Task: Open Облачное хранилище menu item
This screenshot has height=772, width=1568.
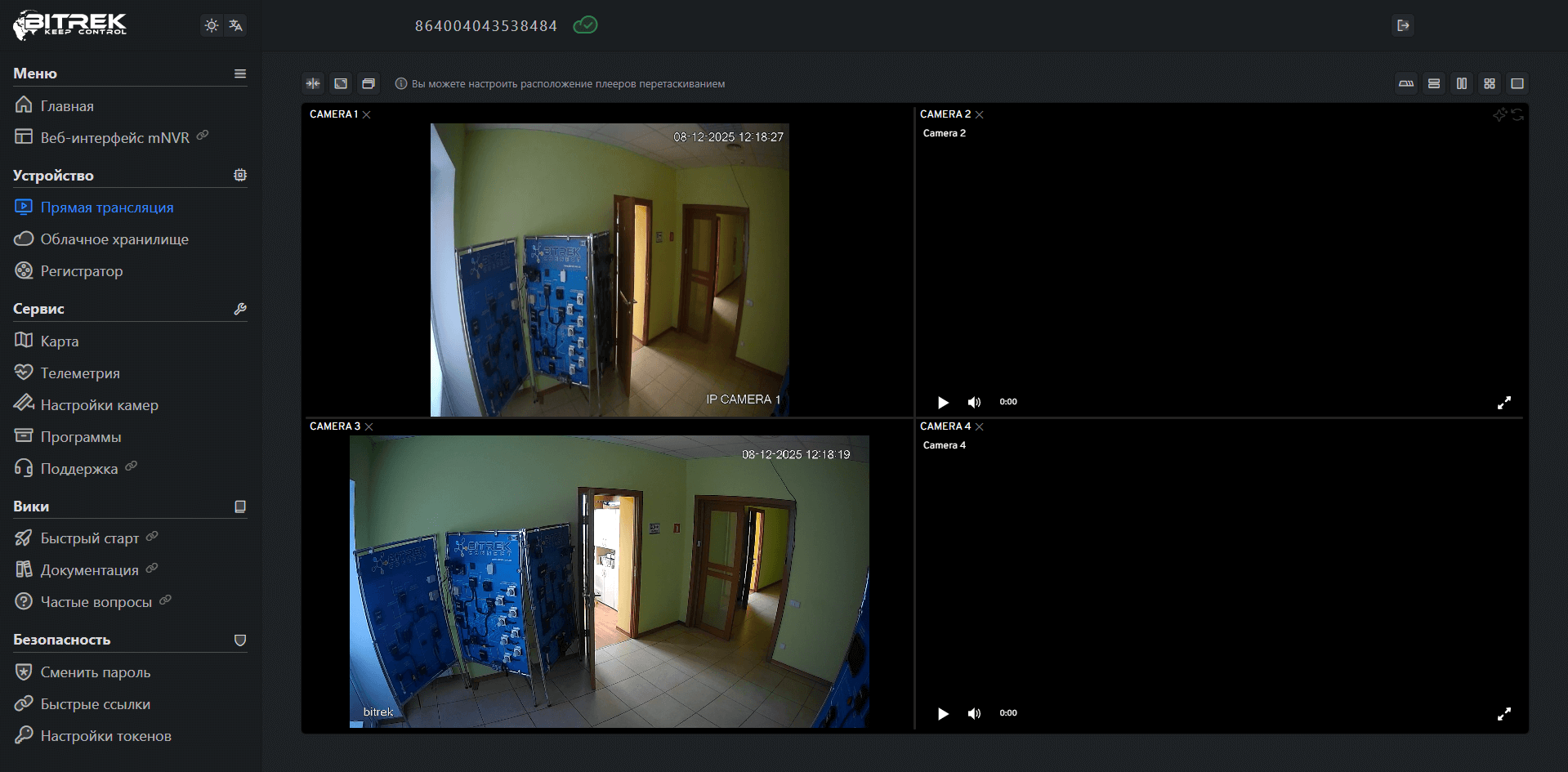Action: (114, 239)
